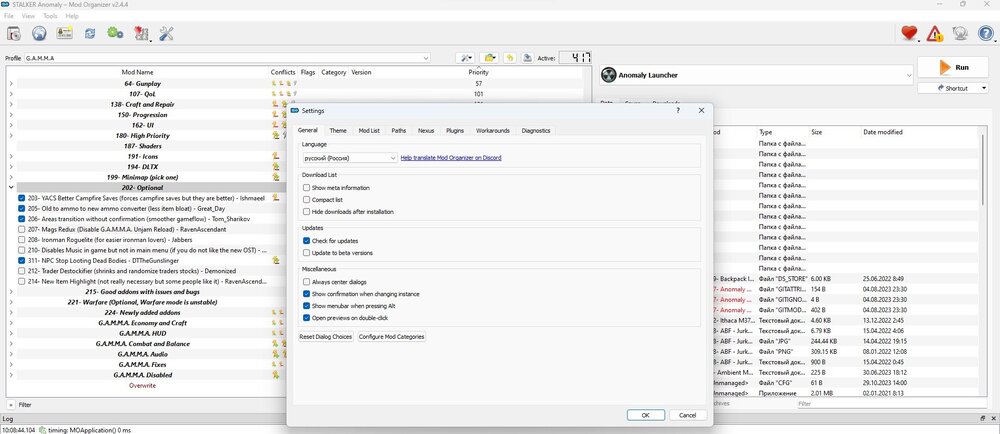
Task: Open executables editor with green gears icon
Action: point(115,34)
